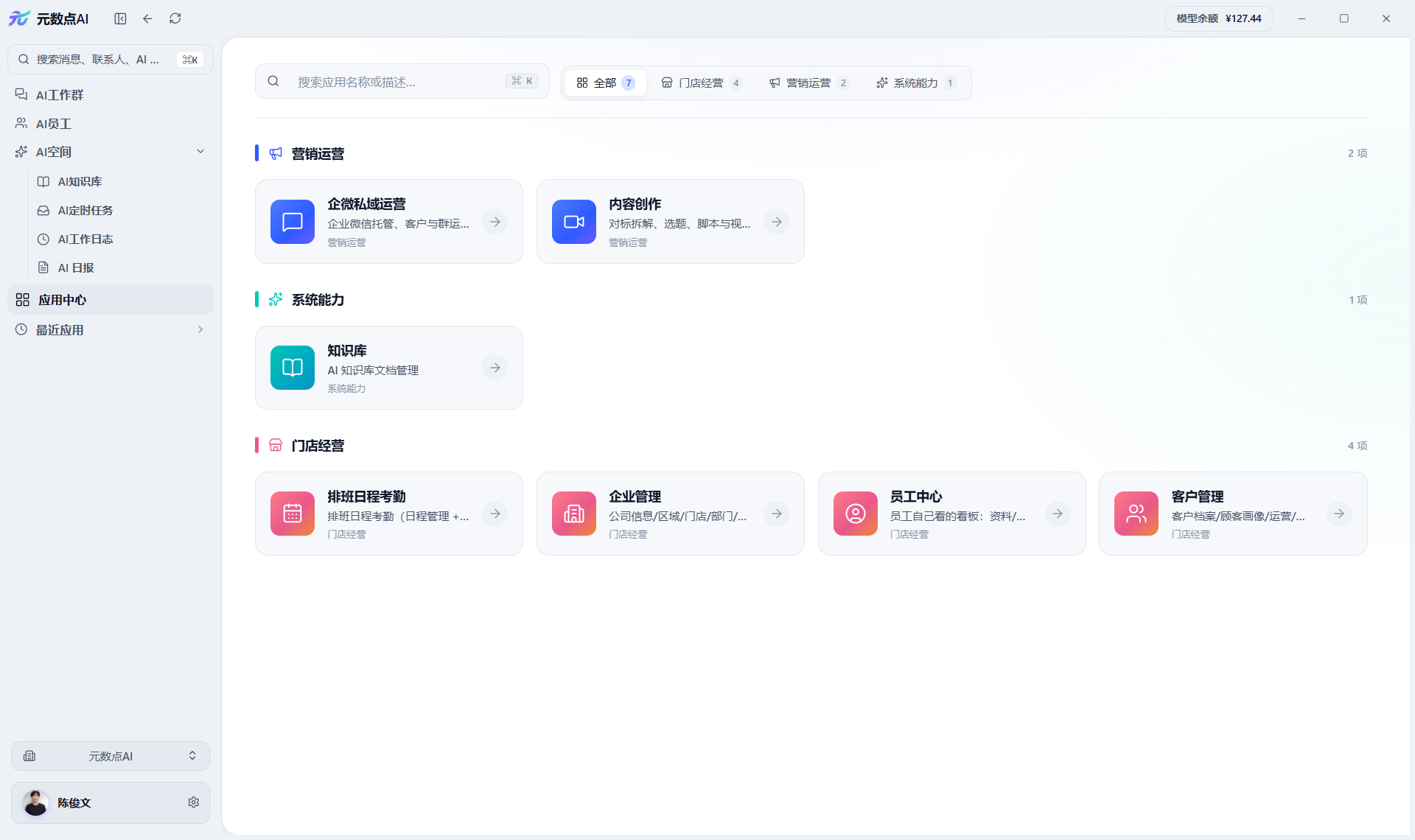Viewport: 1415px width, 840px height.
Task: Switch to the 门店经营 tab
Action: tap(701, 83)
